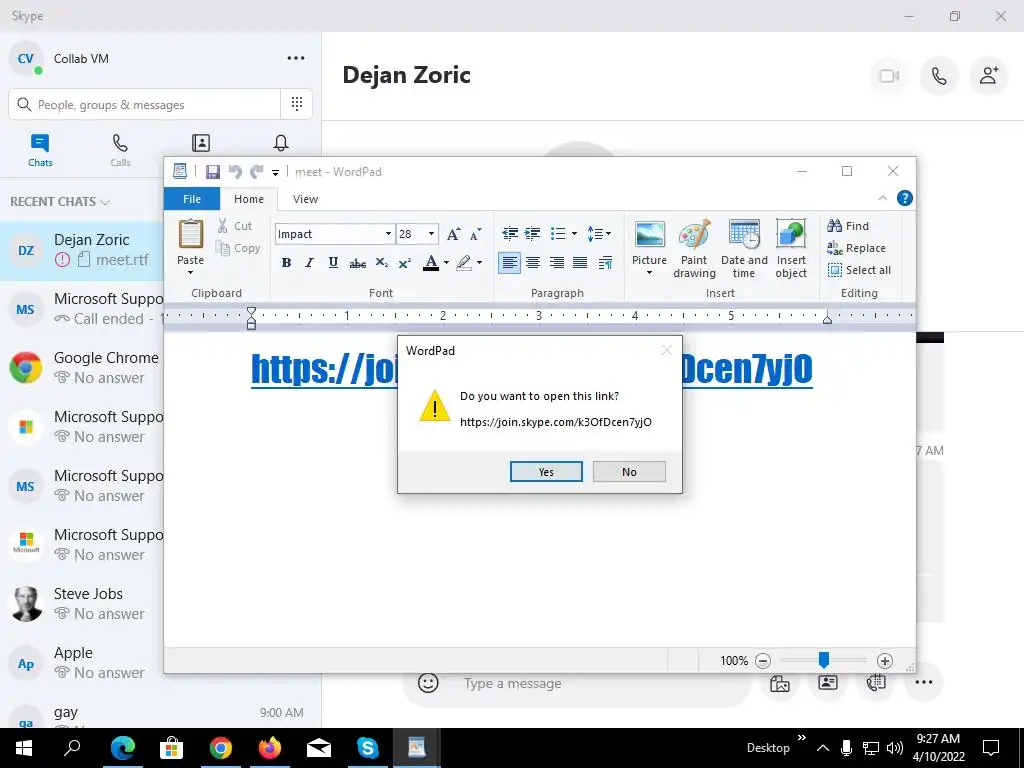Screen dimensions: 1024x768
Task: Toggle Subscript formatting in WordPad
Action: (381, 263)
